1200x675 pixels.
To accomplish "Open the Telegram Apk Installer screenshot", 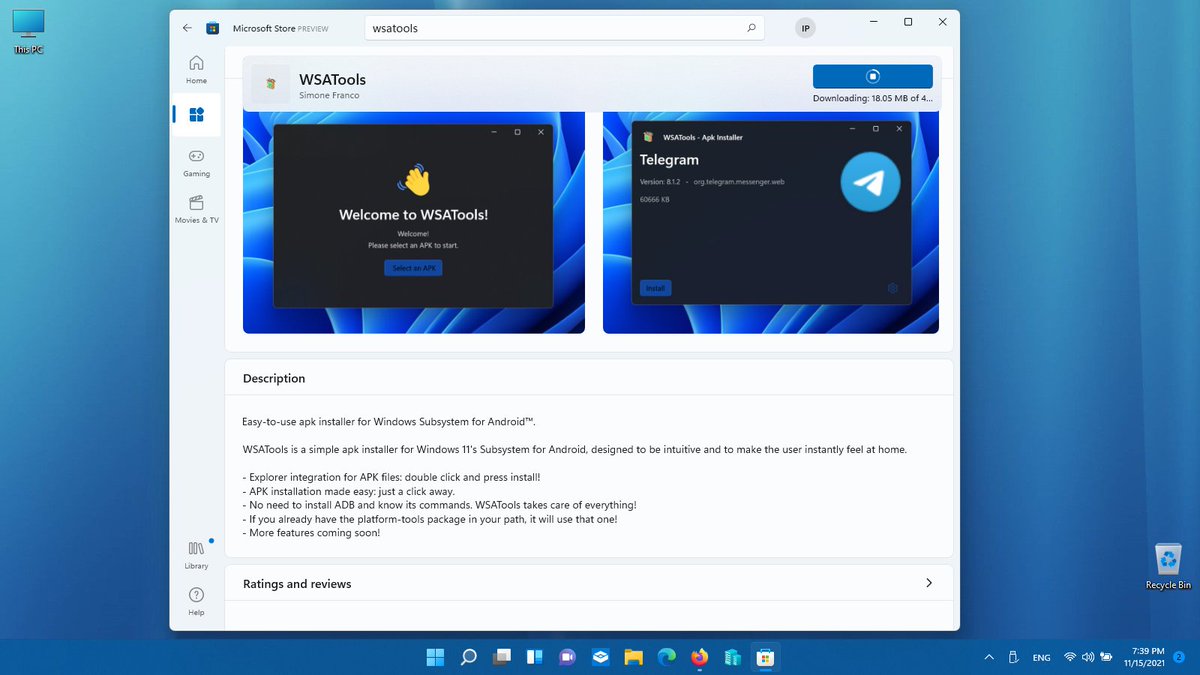I will (771, 222).
